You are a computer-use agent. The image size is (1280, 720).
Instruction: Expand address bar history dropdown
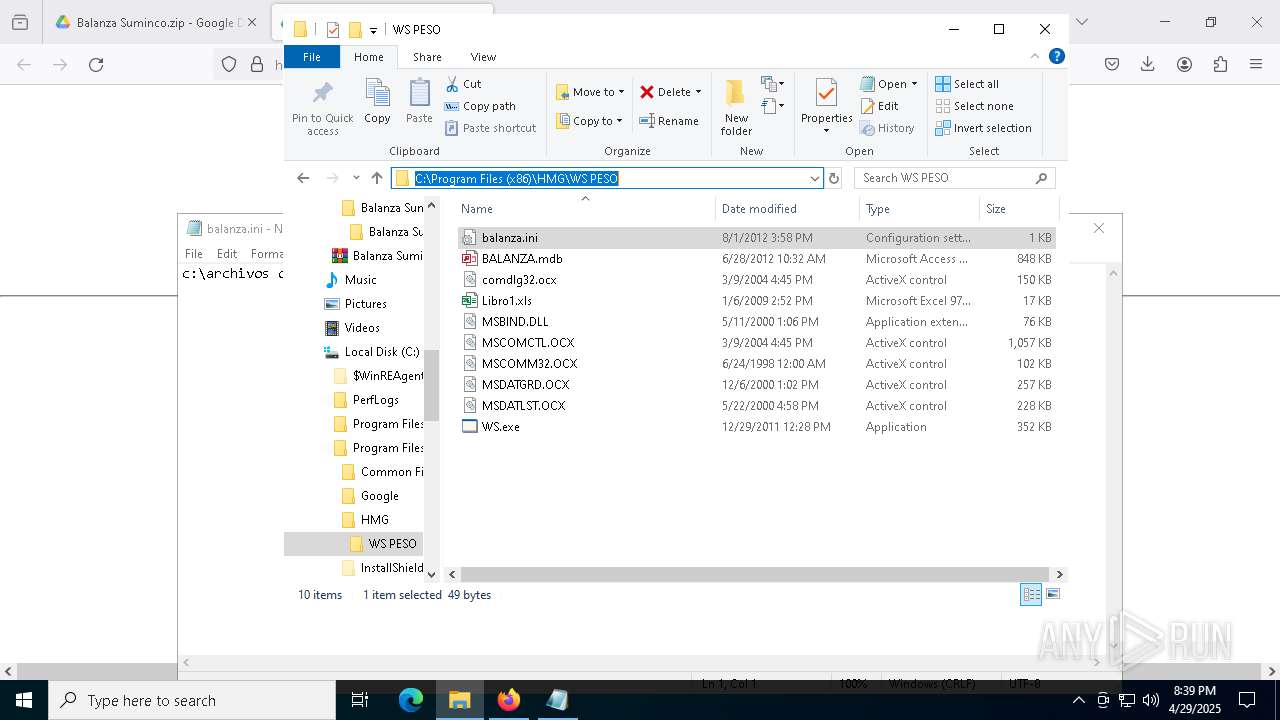tap(814, 178)
